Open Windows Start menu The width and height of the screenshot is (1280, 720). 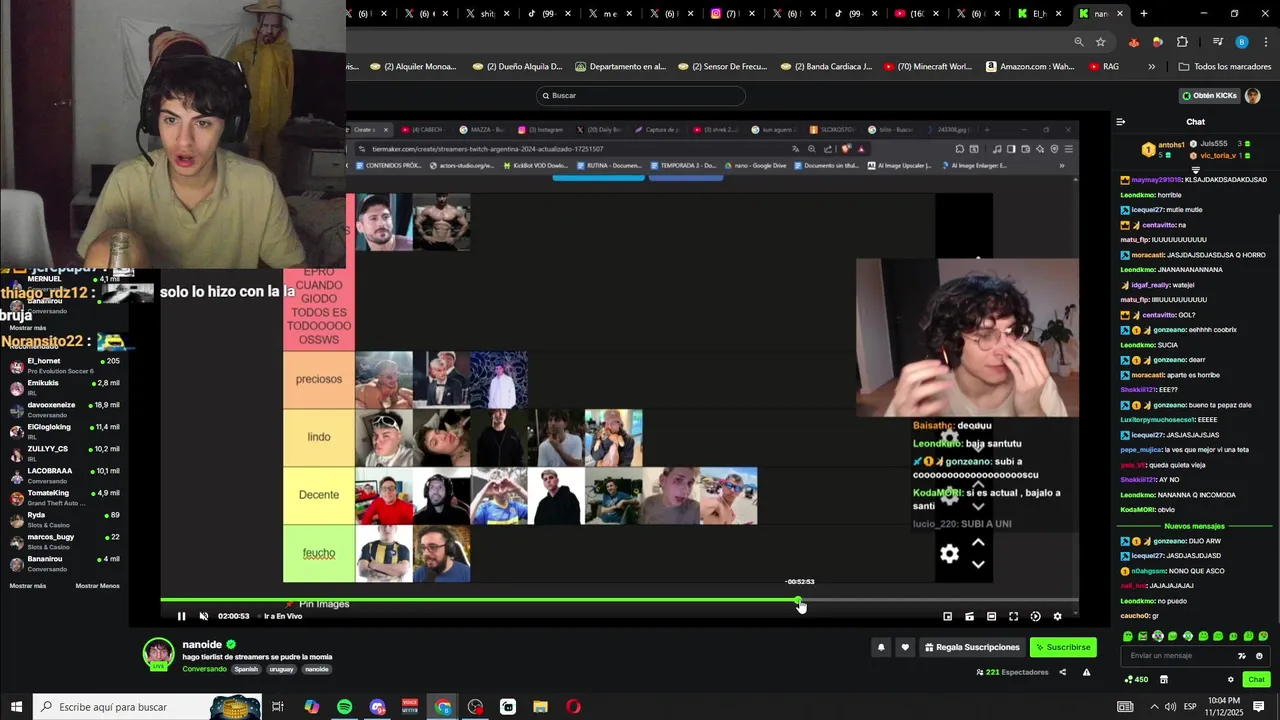[16, 707]
